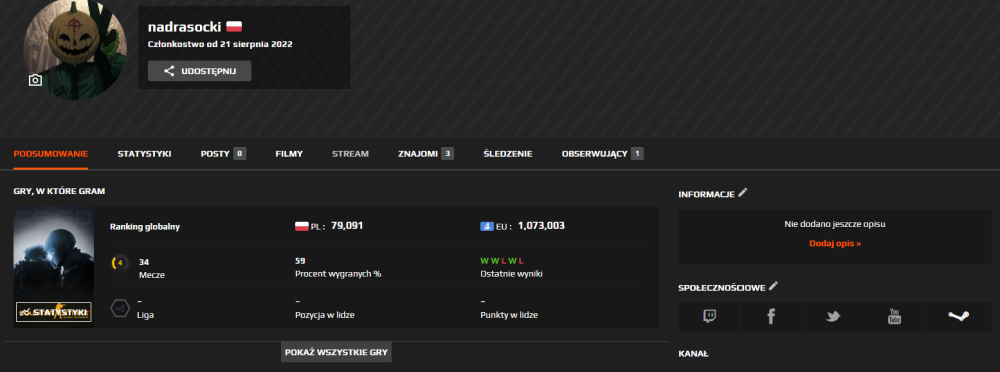The width and height of the screenshot is (1000, 372).
Task: Open the Twitch social link
Action: point(709,316)
